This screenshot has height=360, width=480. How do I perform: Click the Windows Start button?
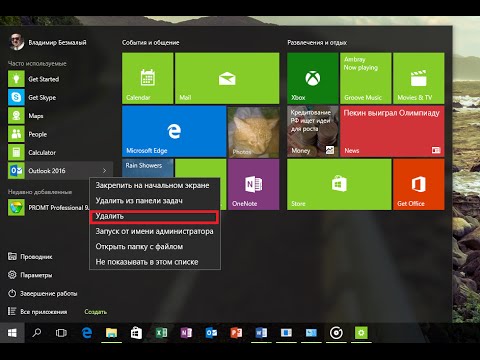(x=12, y=333)
